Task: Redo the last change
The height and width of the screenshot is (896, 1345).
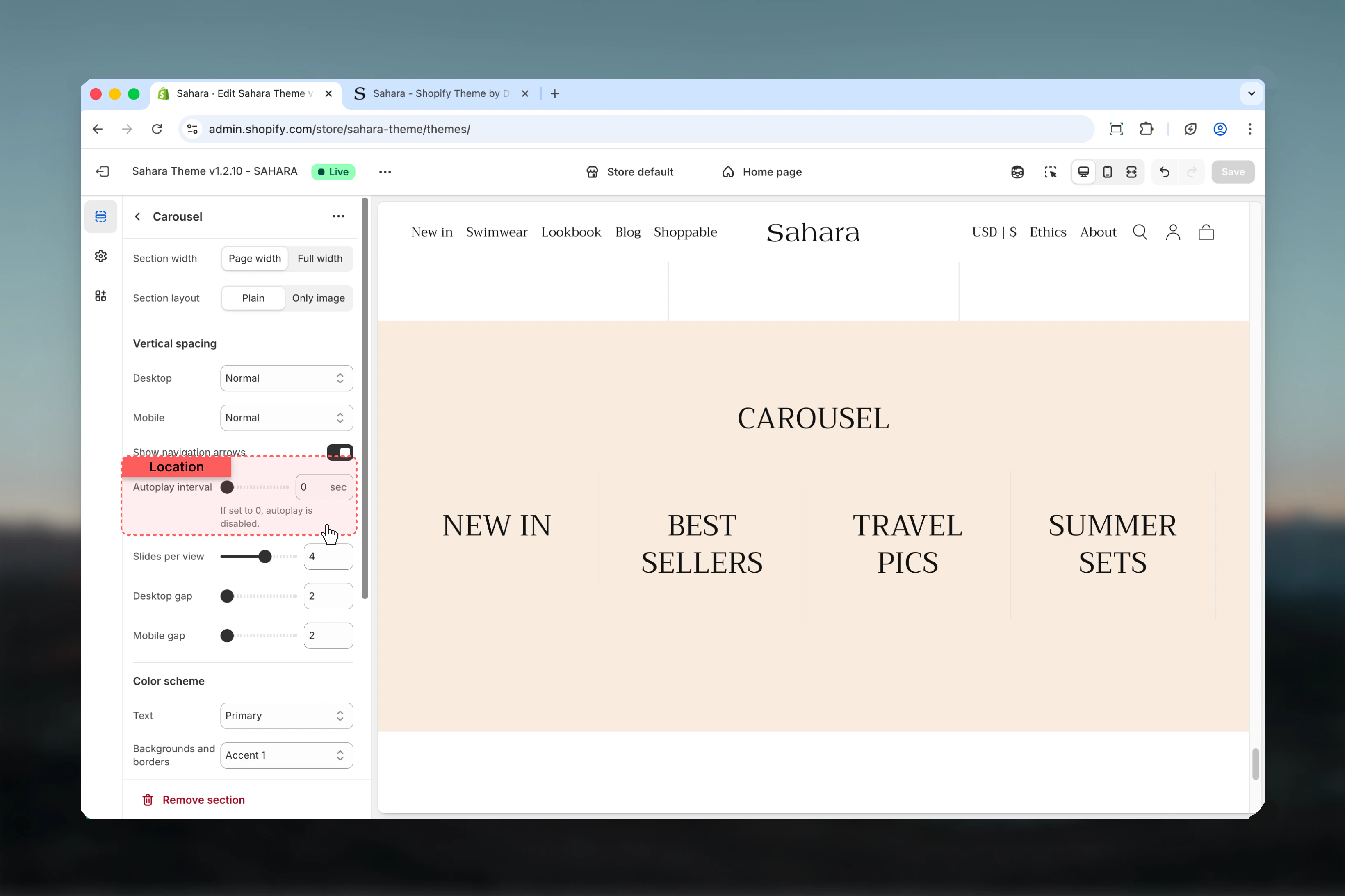Action: [x=1191, y=172]
